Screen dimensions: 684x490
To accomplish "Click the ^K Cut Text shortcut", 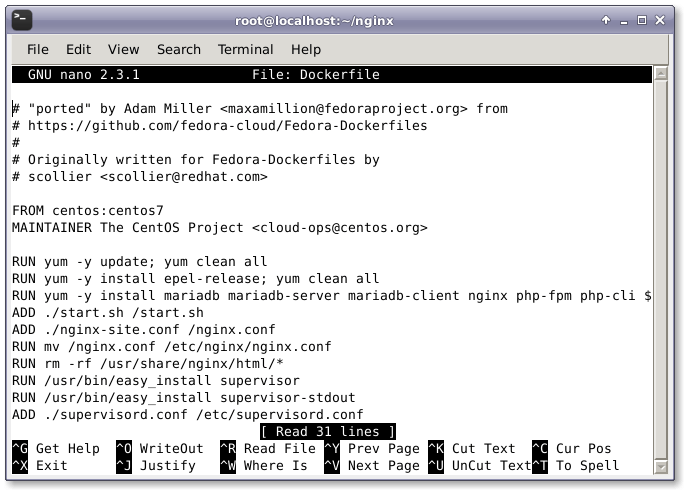I will point(471,449).
